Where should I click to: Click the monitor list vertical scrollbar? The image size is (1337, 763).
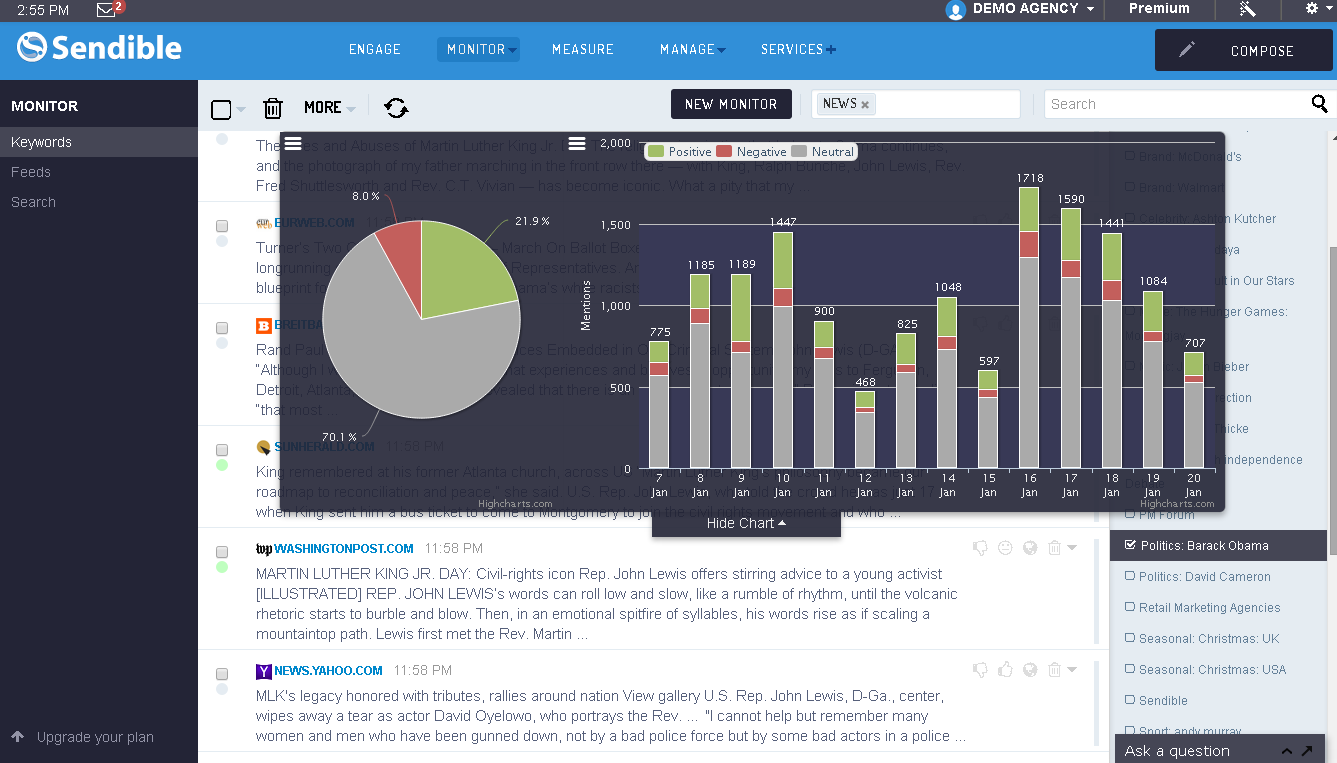pos(1331,400)
